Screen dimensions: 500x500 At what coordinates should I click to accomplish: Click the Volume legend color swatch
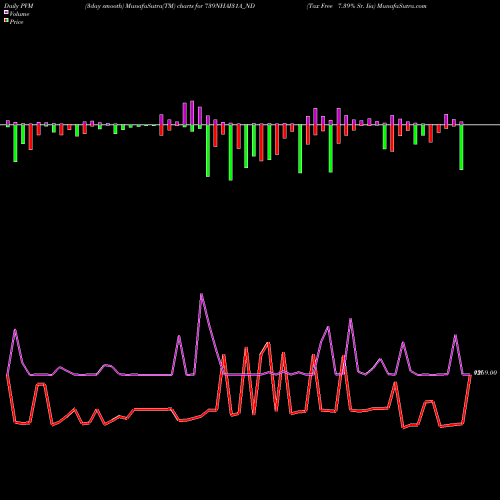[x=6, y=13]
